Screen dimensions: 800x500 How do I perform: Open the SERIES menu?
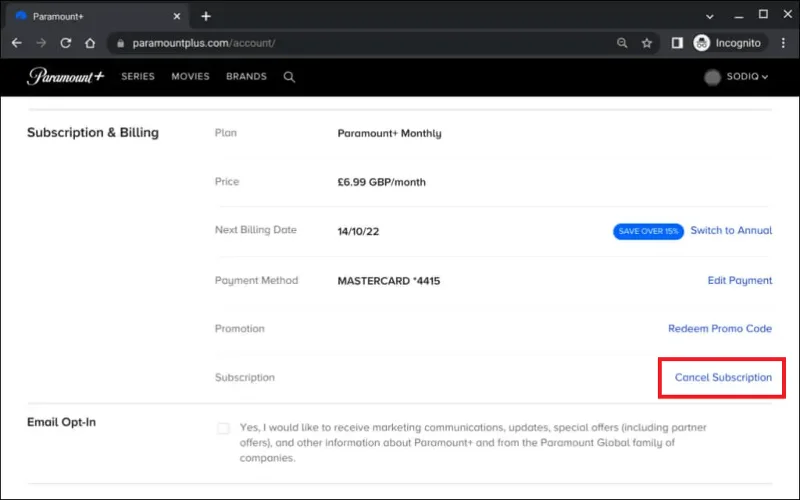138,77
